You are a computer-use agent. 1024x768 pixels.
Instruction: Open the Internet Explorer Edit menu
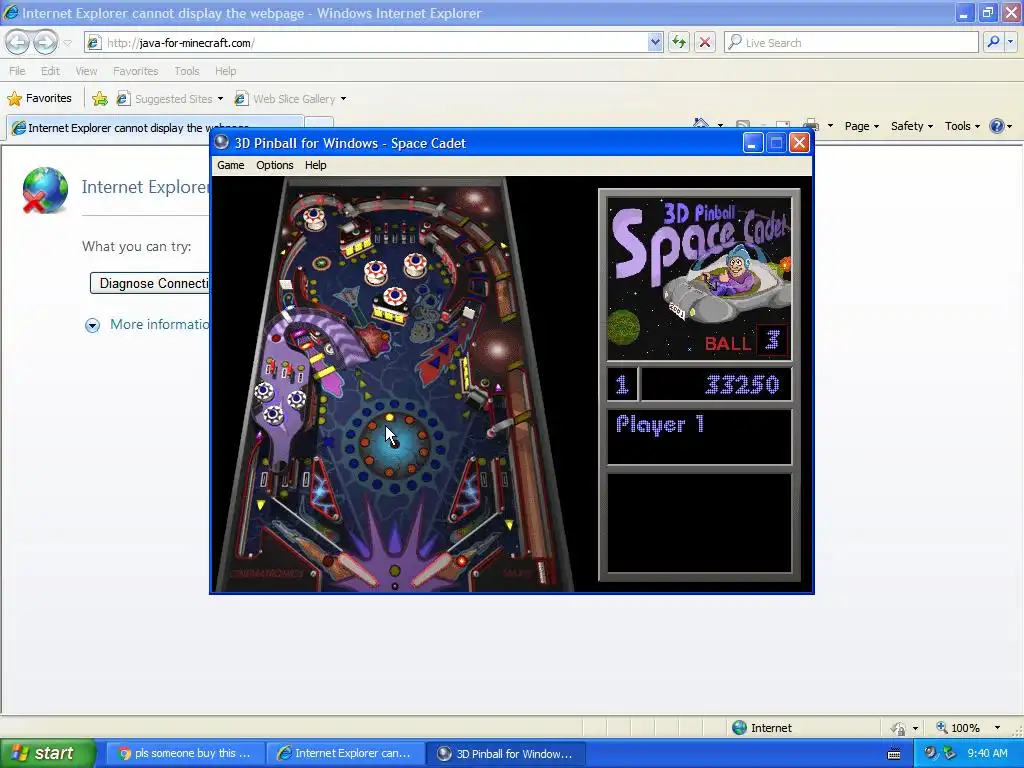pos(50,71)
